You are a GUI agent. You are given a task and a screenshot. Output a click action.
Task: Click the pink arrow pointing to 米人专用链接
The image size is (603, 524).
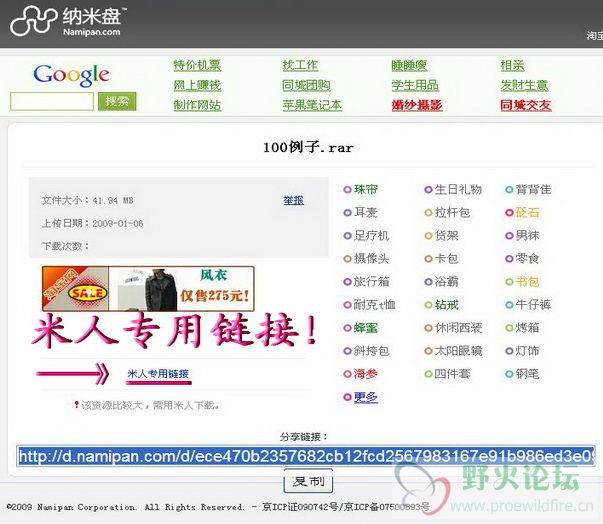click(72, 373)
